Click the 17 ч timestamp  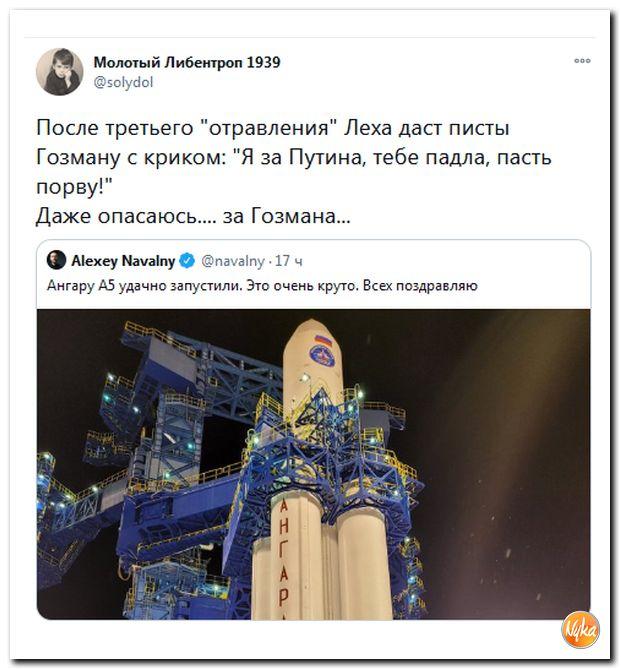click(x=288, y=261)
